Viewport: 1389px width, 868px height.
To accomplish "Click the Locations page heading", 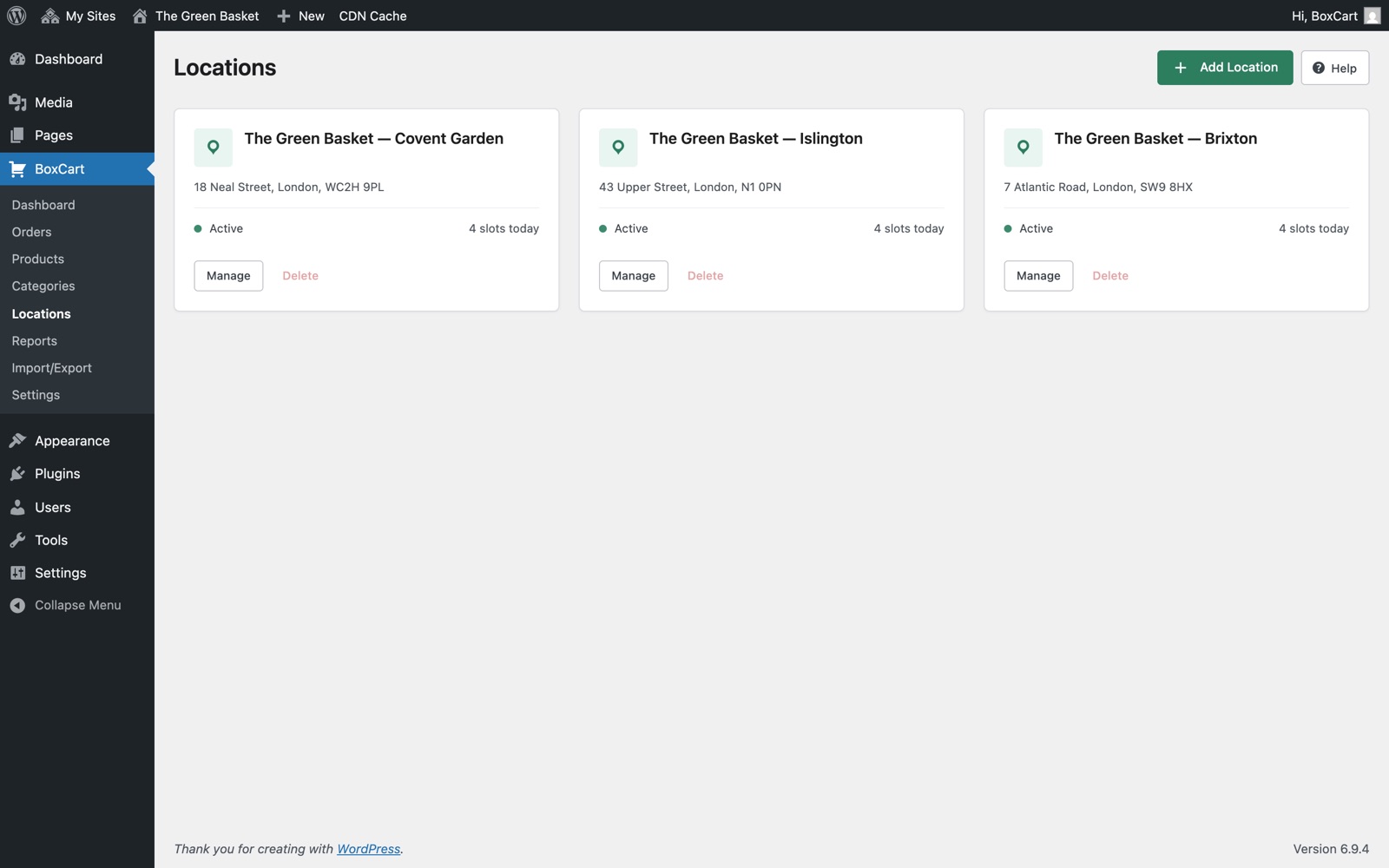I will 225,68.
